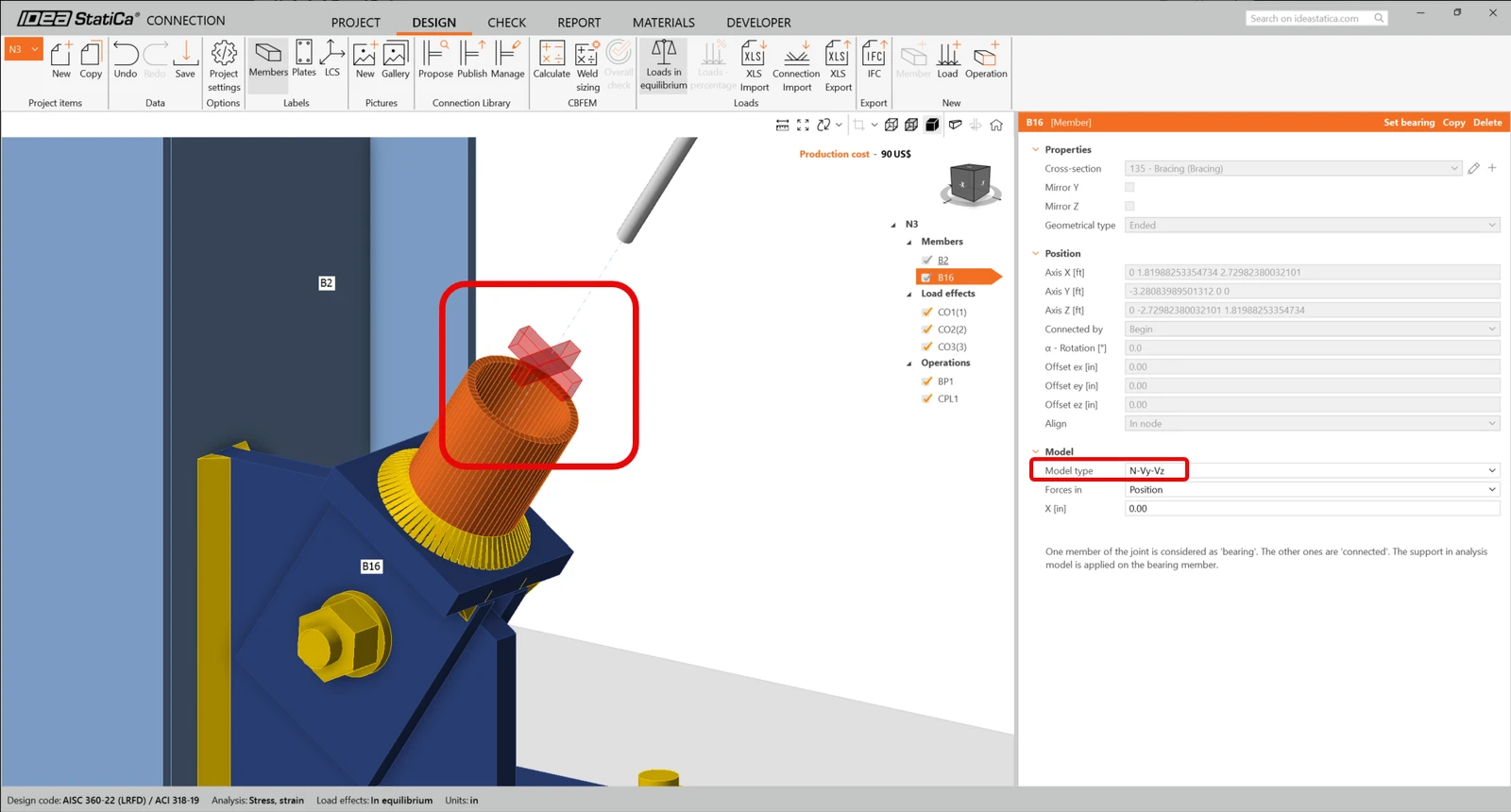Collapse the Load effects tree node
1511x812 pixels.
(x=909, y=294)
